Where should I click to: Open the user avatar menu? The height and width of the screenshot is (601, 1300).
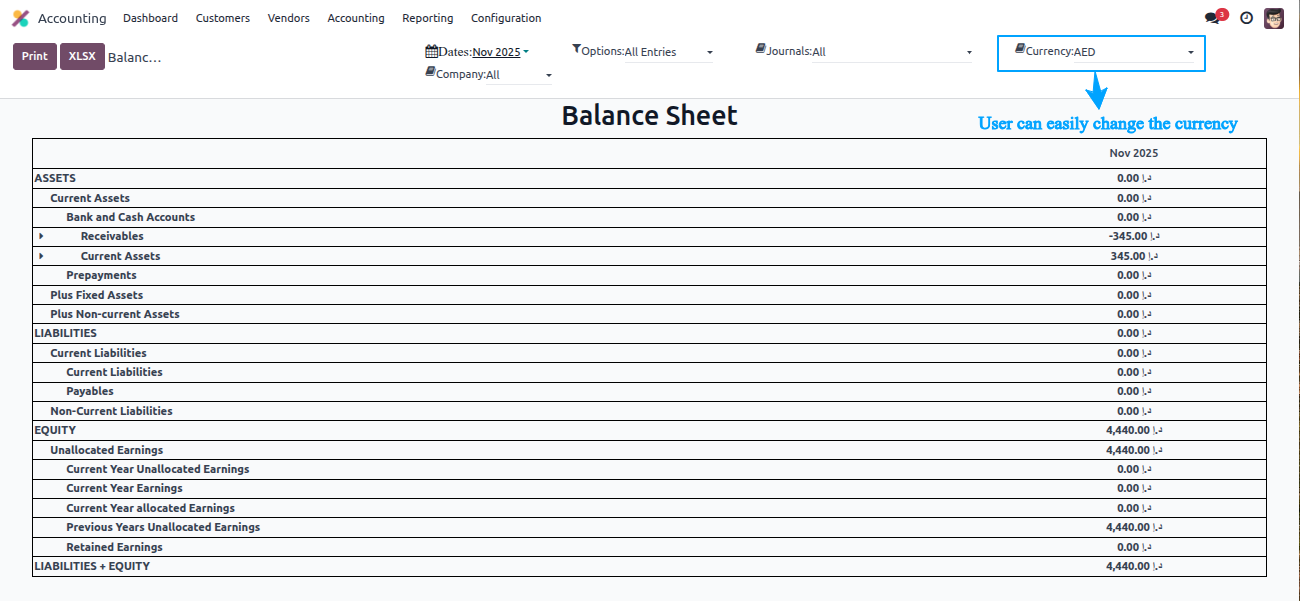(1274, 18)
